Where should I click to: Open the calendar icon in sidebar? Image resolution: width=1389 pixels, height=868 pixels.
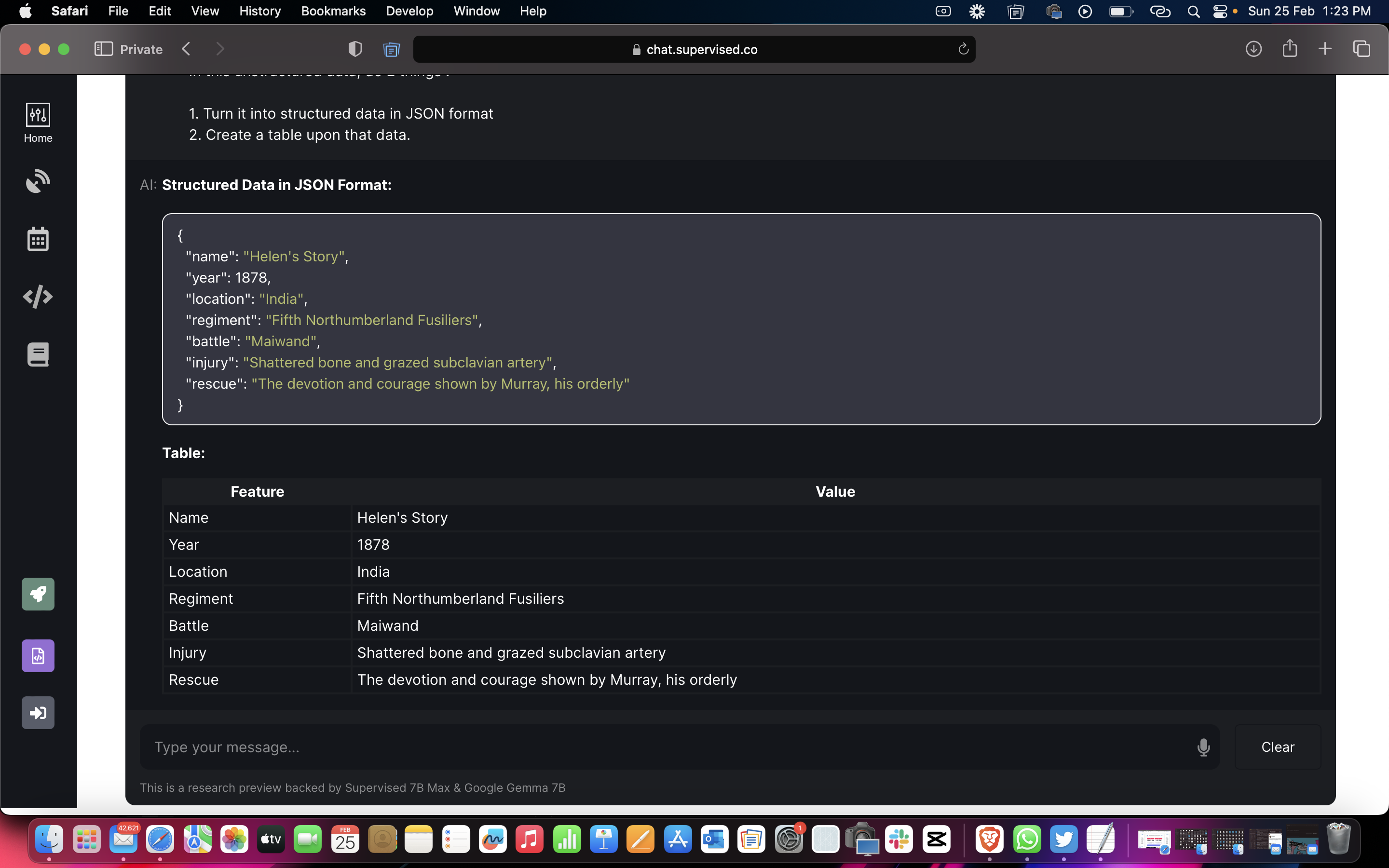tap(38, 239)
